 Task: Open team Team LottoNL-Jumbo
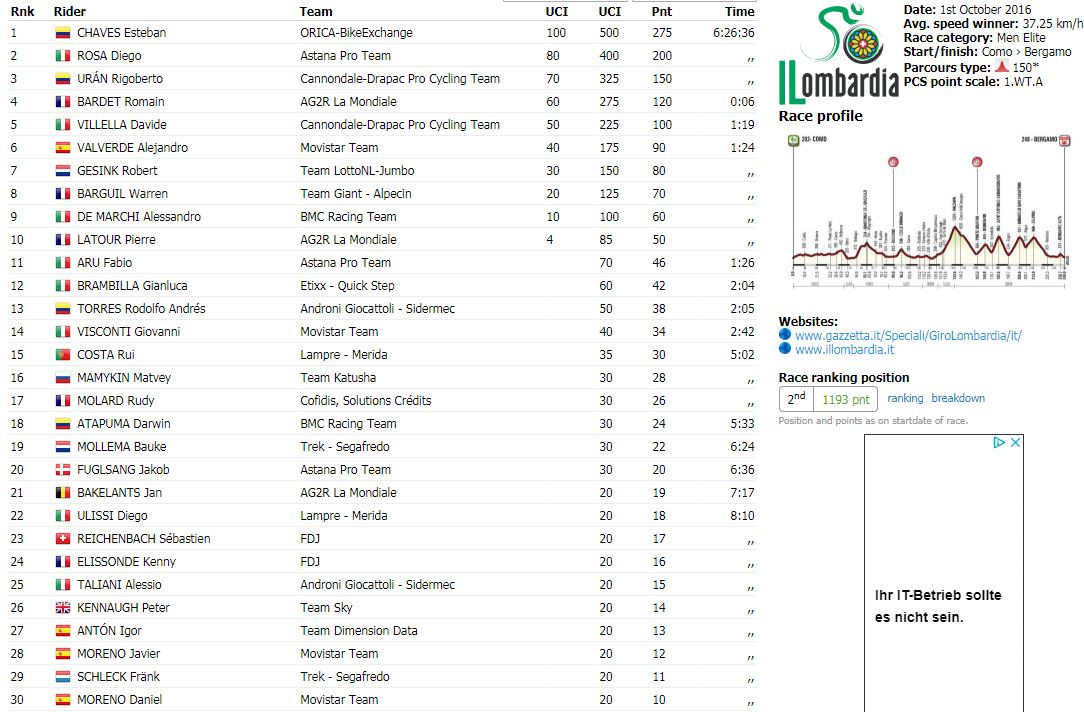357,171
